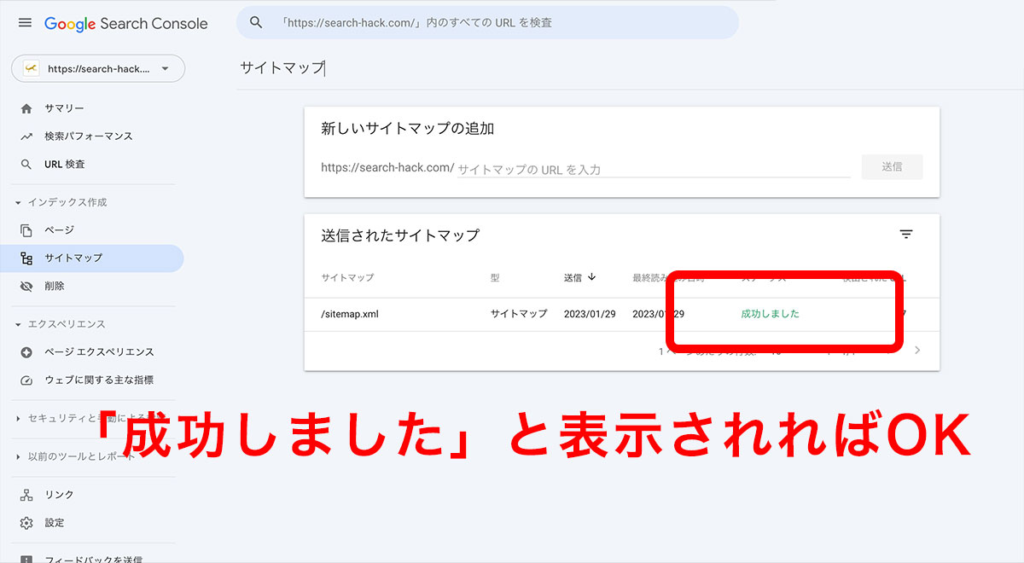Click the sitemap tree icon in sidebar
Screen dimensions: 1024x563
point(26,259)
